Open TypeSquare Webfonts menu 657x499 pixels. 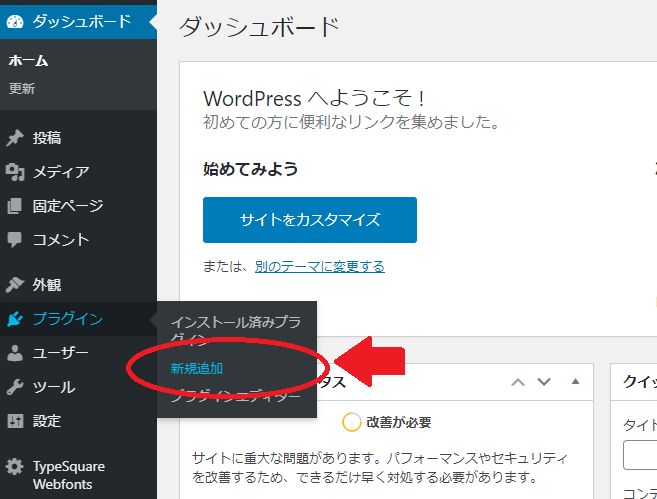(78, 475)
